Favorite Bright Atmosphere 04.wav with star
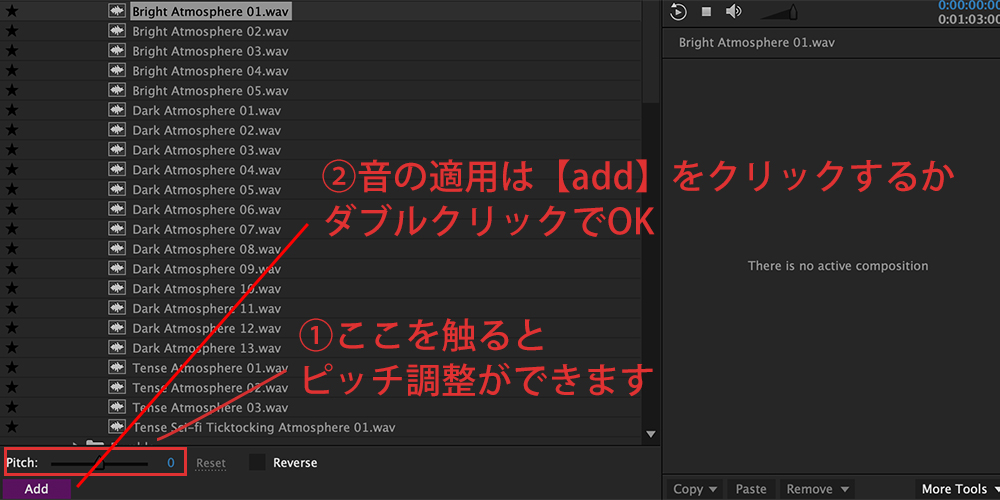 tap(11, 70)
